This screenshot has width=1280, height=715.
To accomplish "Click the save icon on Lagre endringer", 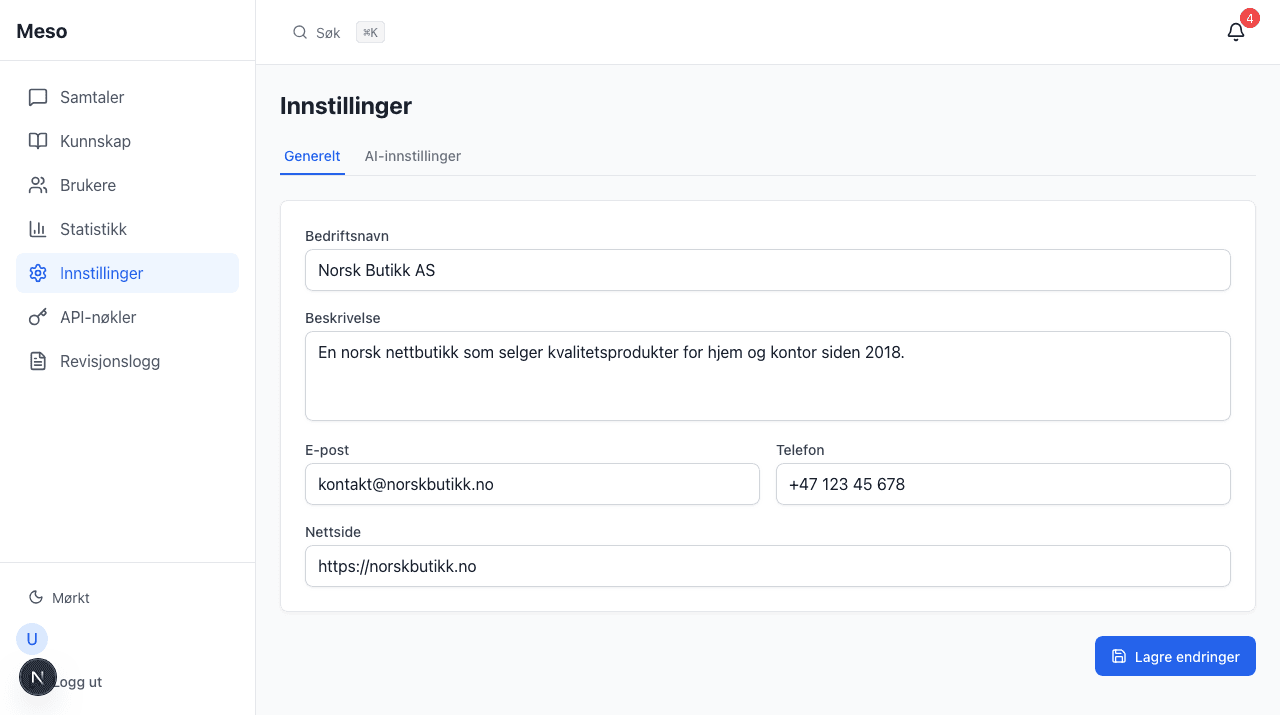I will click(1118, 656).
